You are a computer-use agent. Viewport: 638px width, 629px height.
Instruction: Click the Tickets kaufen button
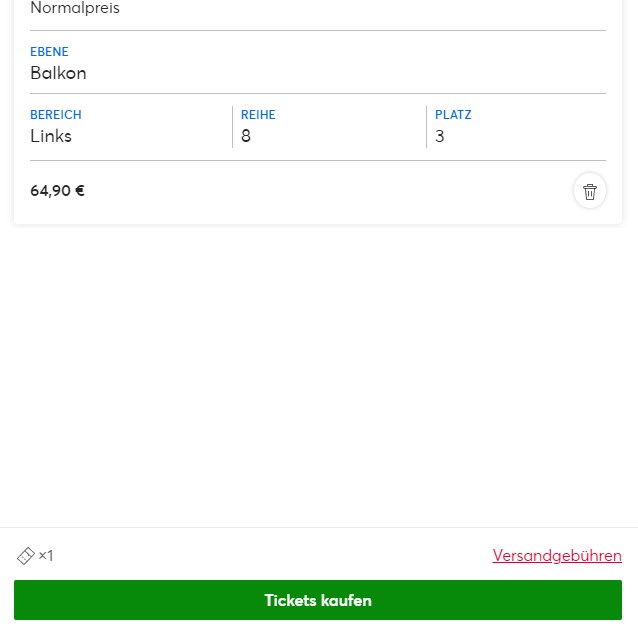click(x=318, y=601)
